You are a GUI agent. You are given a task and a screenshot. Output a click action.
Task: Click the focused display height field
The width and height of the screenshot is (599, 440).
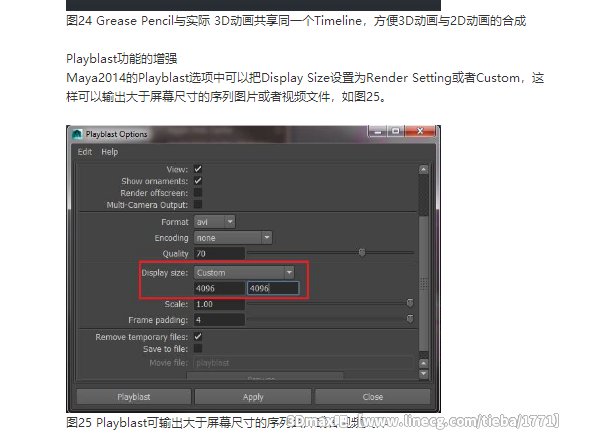tap(273, 288)
